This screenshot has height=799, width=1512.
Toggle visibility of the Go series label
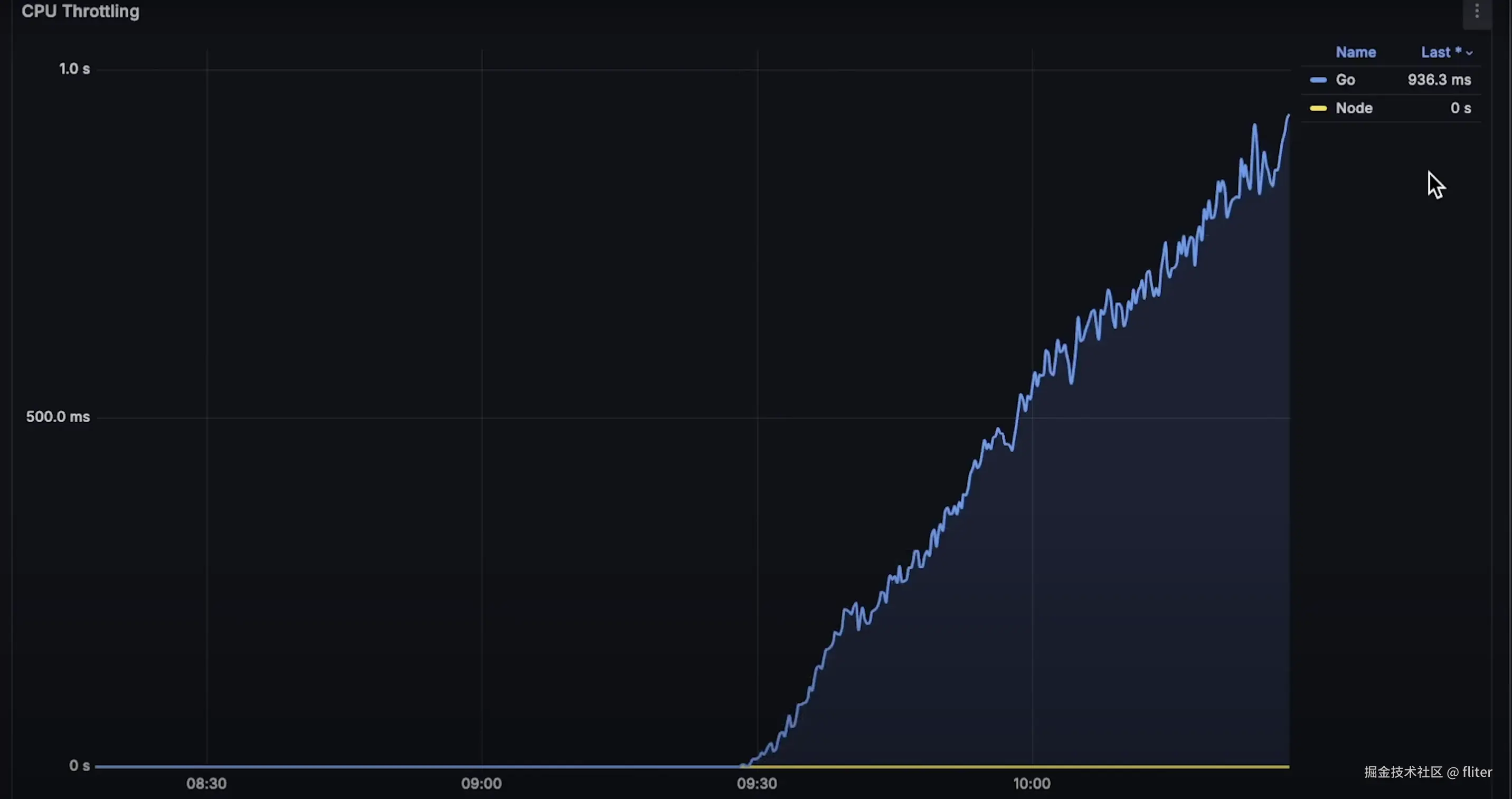(1345, 80)
